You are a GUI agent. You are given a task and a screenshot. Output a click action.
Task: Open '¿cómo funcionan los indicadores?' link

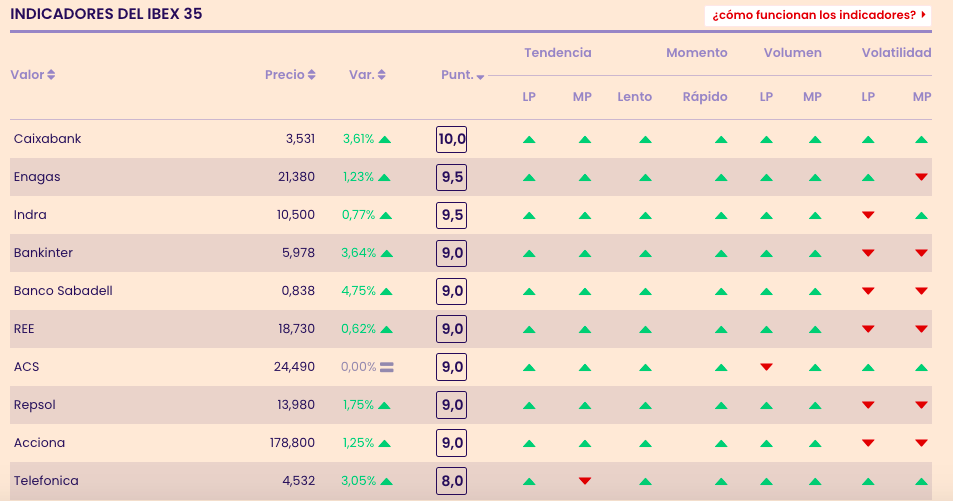818,15
